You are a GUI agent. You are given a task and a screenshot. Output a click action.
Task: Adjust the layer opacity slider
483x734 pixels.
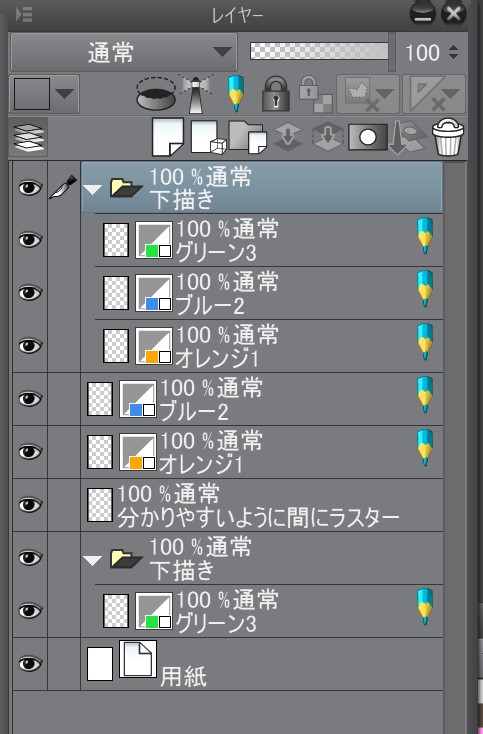click(319, 51)
